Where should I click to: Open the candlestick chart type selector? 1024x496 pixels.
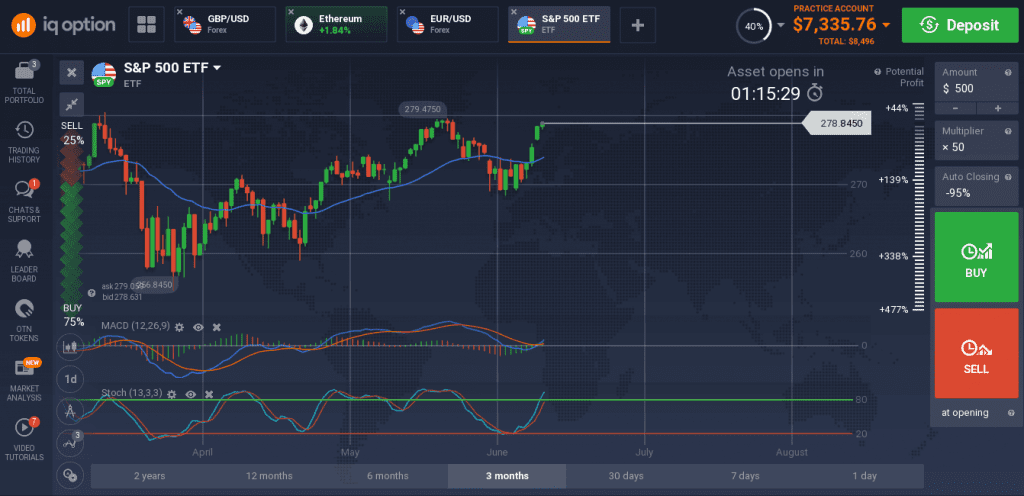[x=70, y=347]
